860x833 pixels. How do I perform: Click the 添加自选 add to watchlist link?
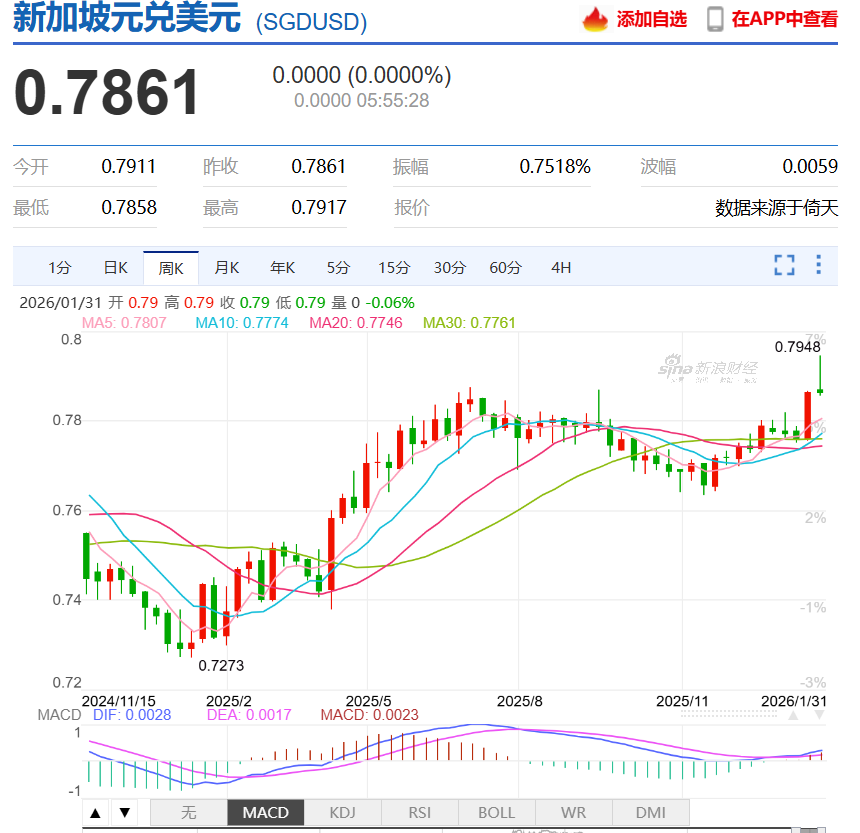pos(652,19)
